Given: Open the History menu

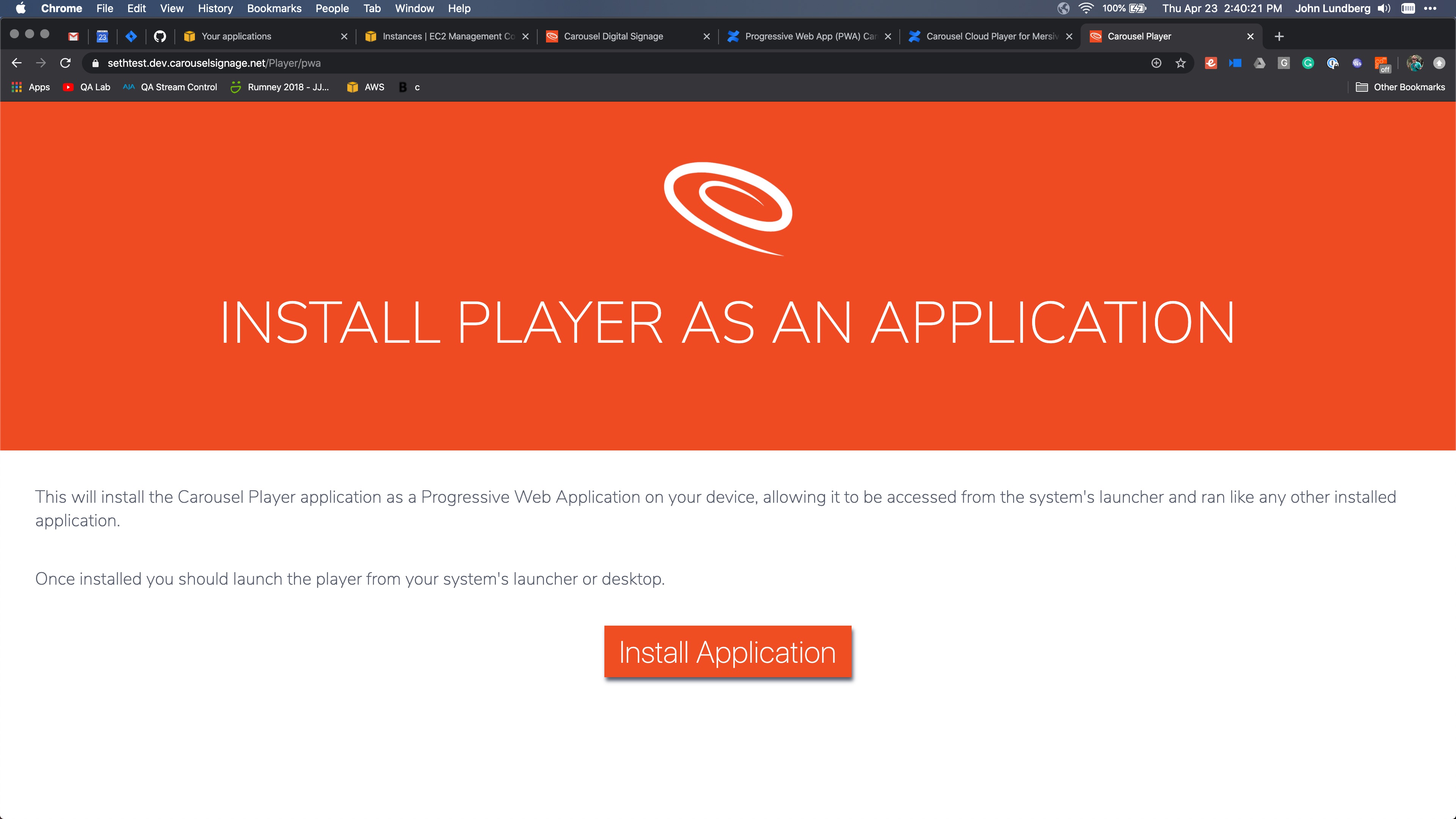Looking at the screenshot, I should [215, 8].
